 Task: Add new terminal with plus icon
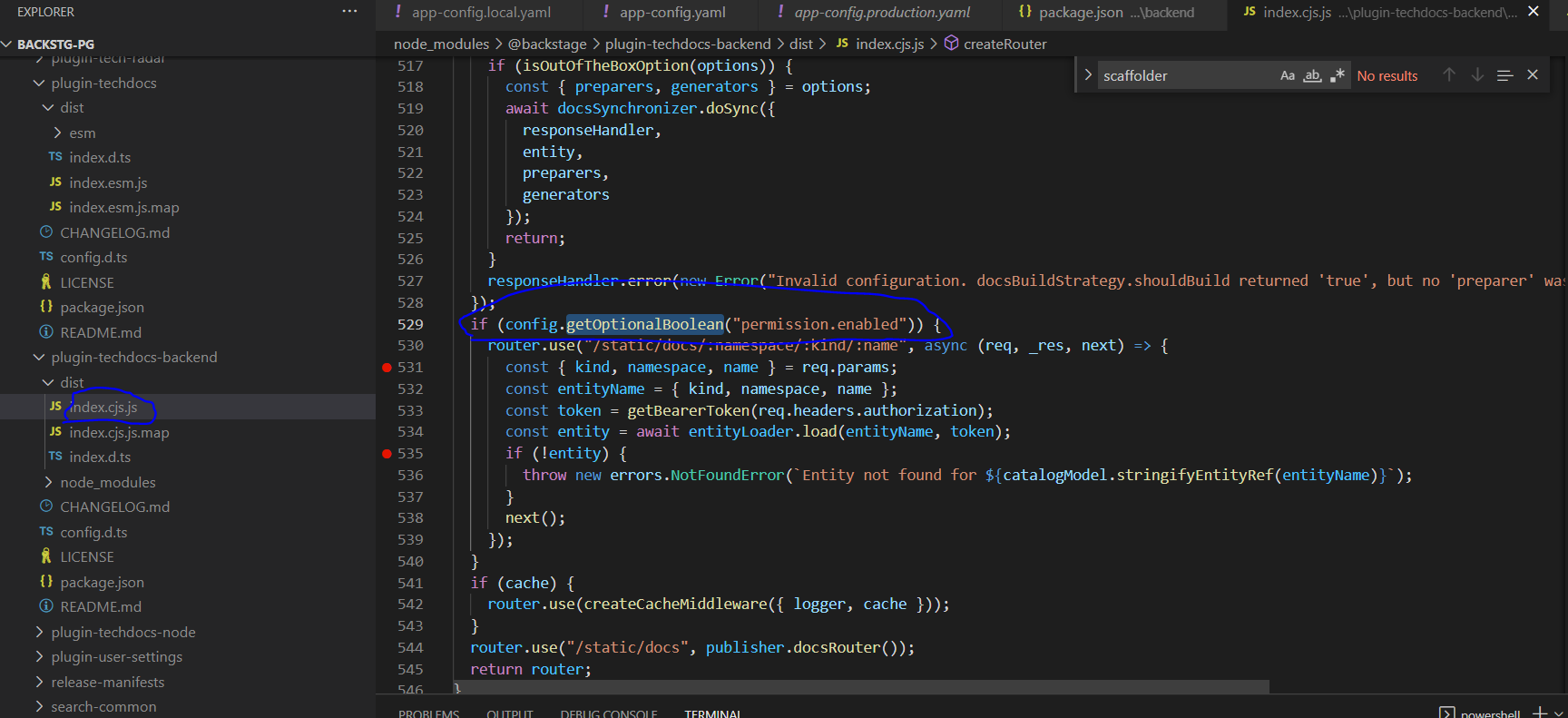click(x=1539, y=713)
